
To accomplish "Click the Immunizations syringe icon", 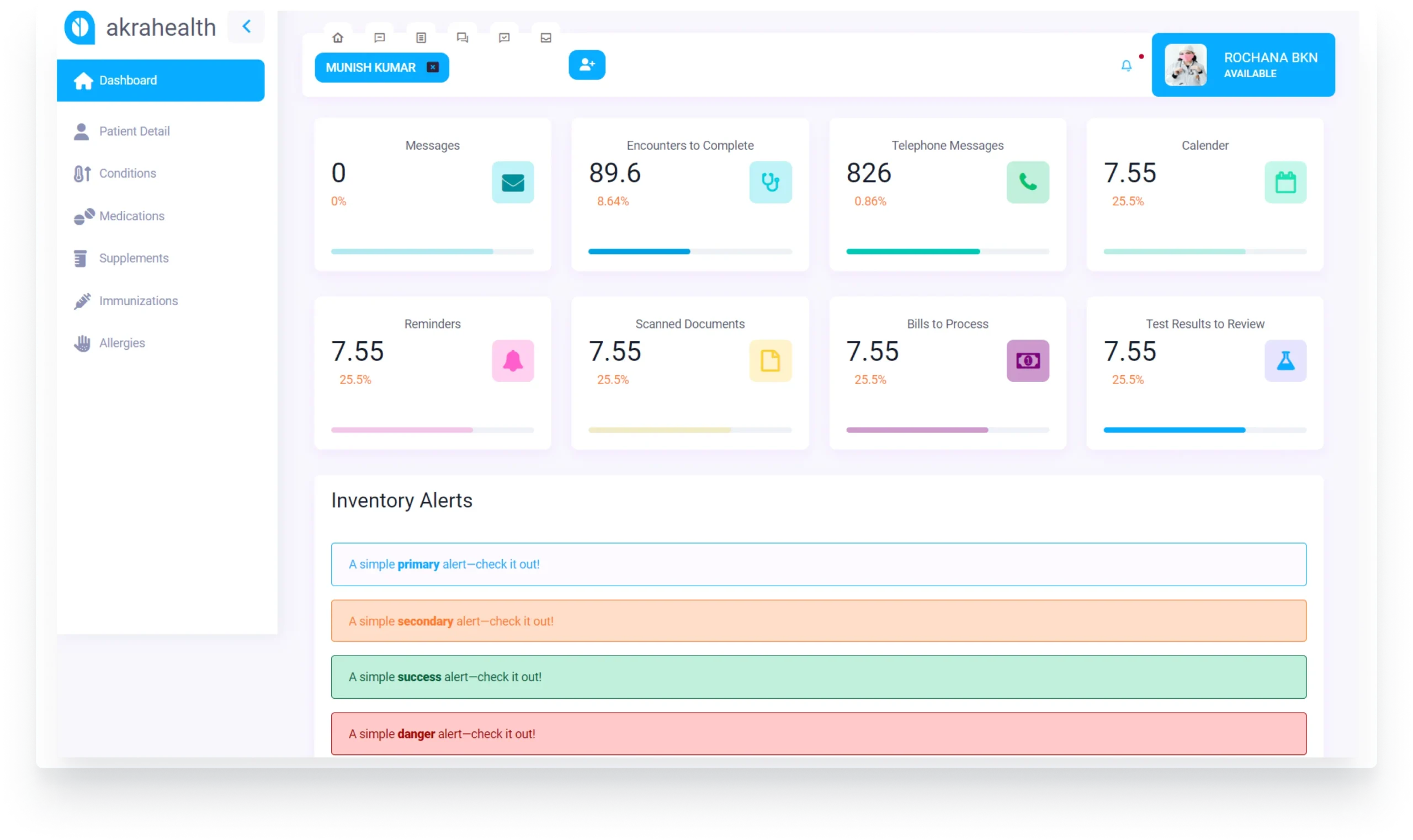I will 83,301.
